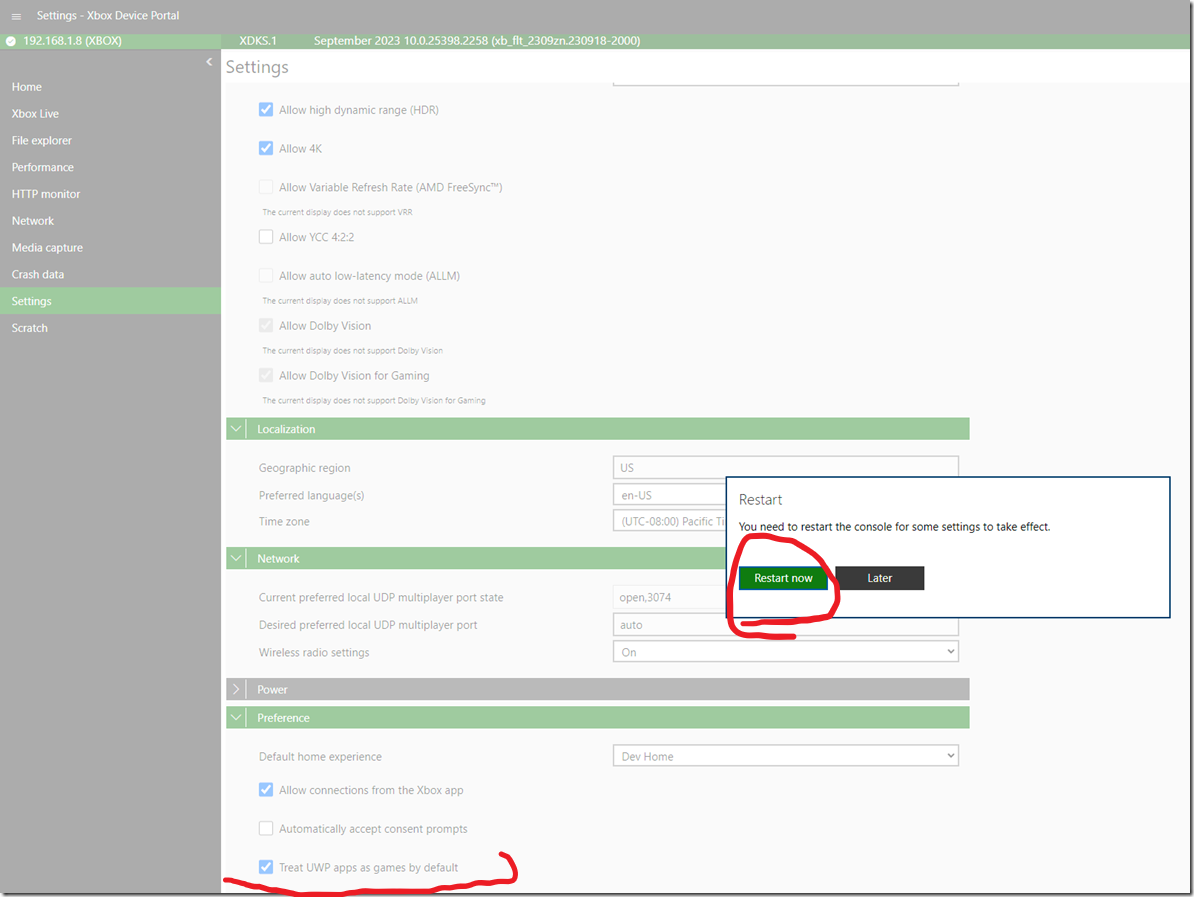1194x897 pixels.
Task: Click the Desired preferred local UDP port field
Action: (785, 626)
